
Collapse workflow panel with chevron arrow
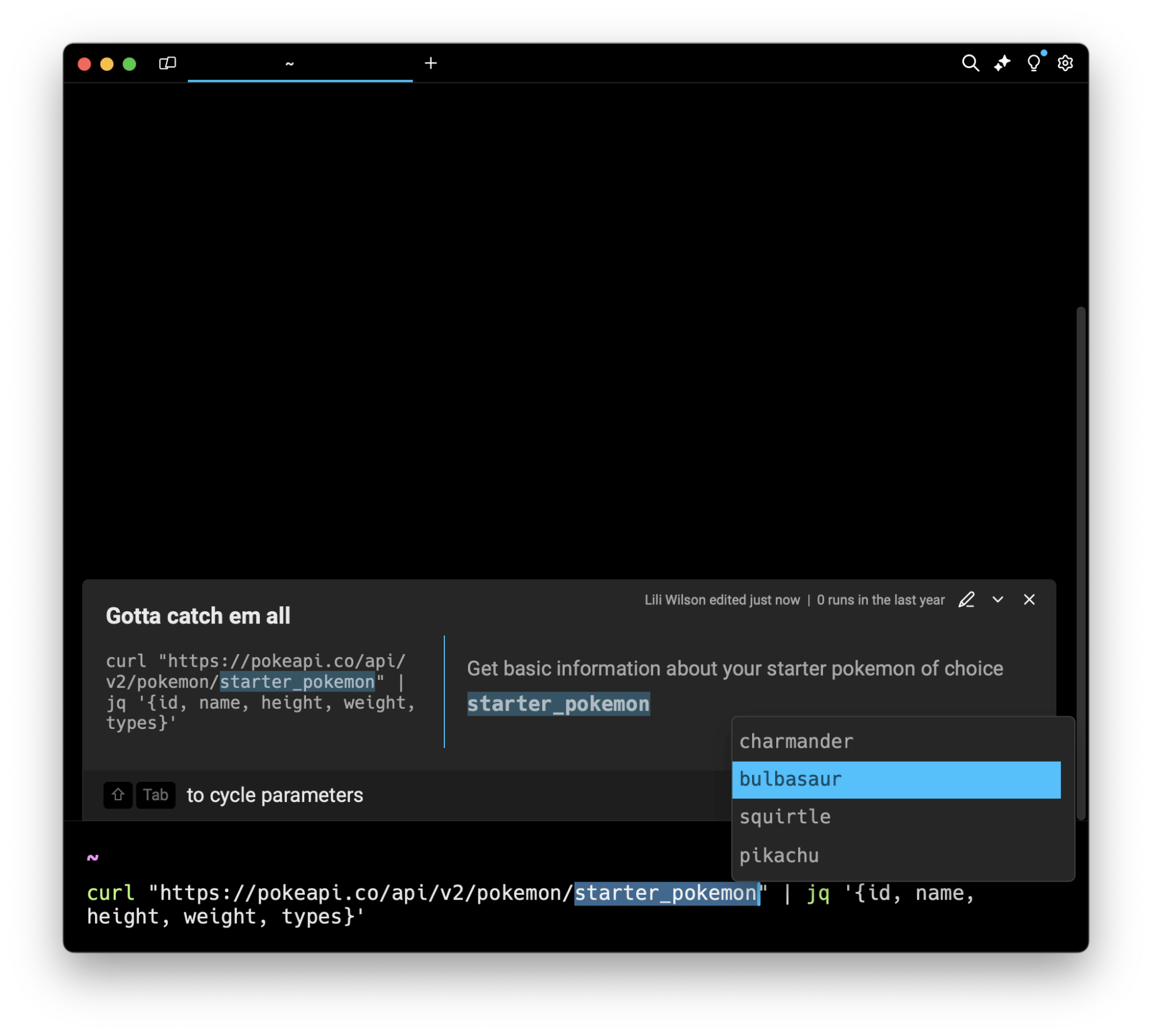(998, 600)
